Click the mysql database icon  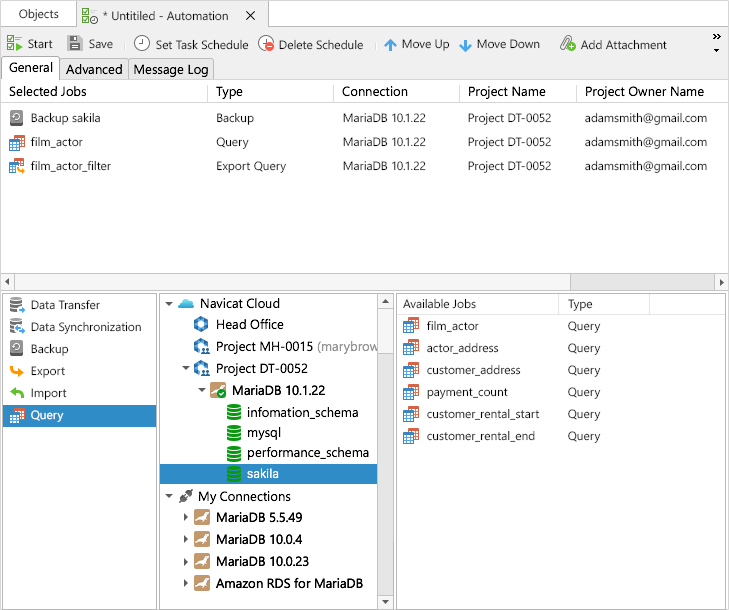234,432
